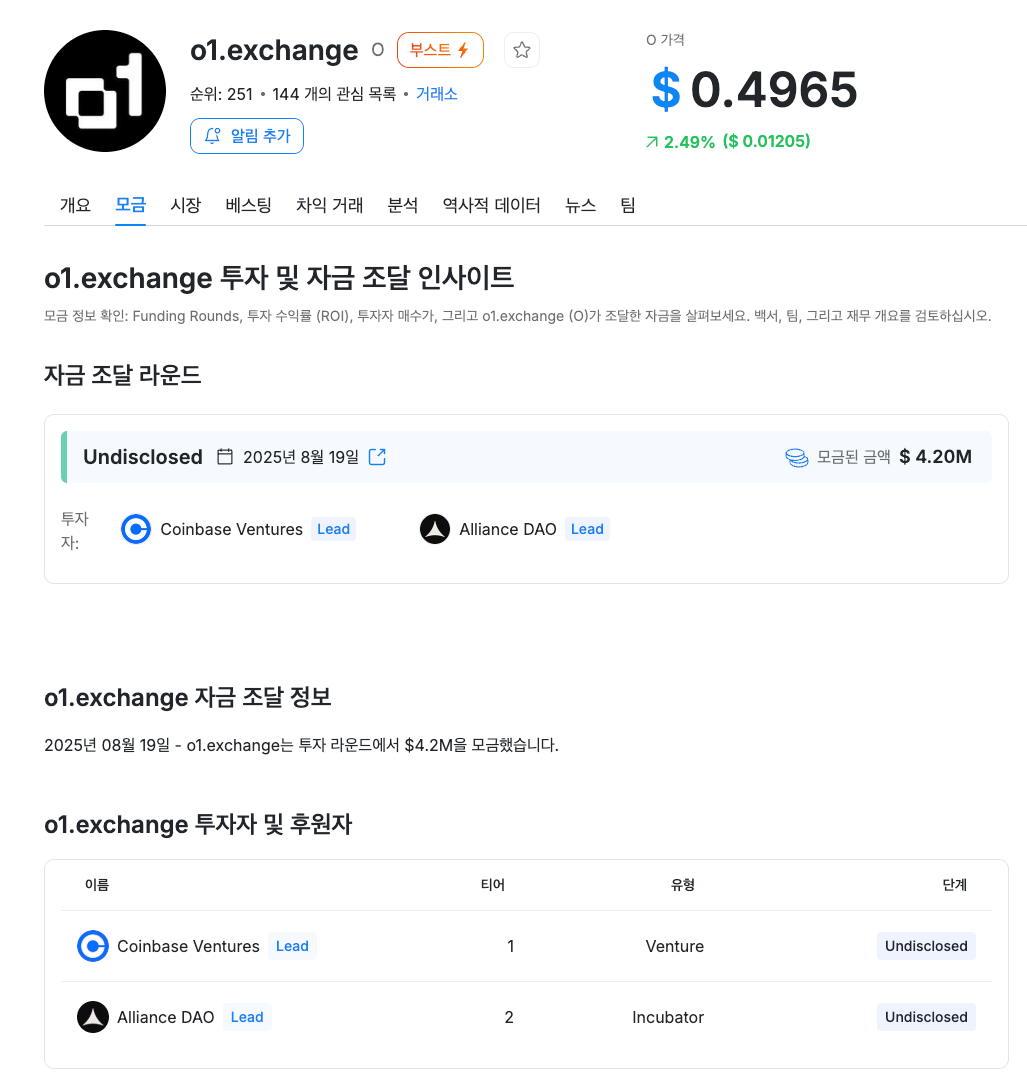Switch to the 시장 tab
The height and width of the screenshot is (1083, 1027).
click(x=185, y=205)
